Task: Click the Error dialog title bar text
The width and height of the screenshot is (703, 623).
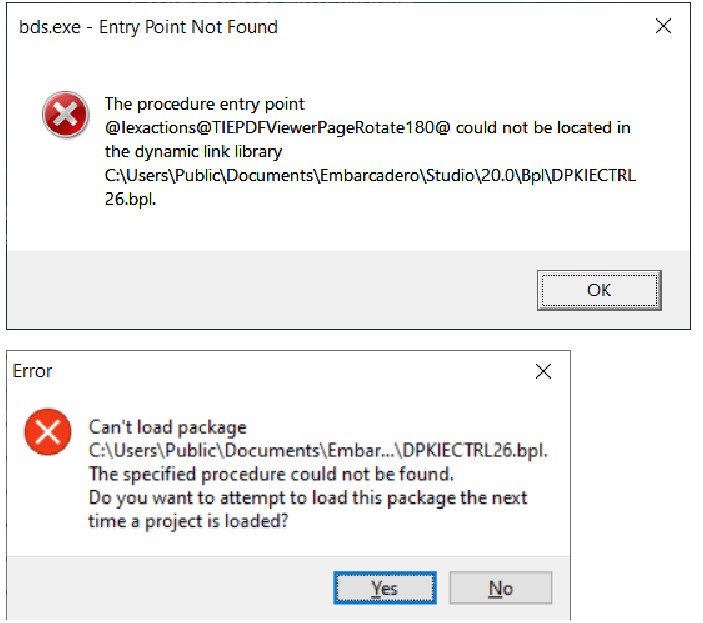Action: coord(32,371)
